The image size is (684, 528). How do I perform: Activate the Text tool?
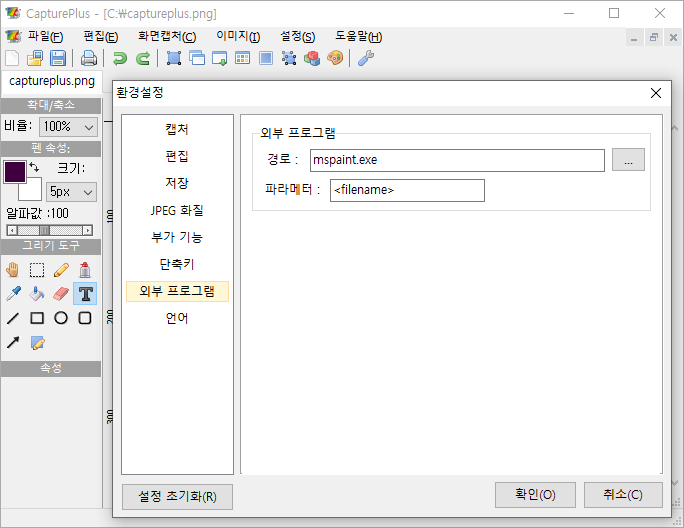(85, 294)
